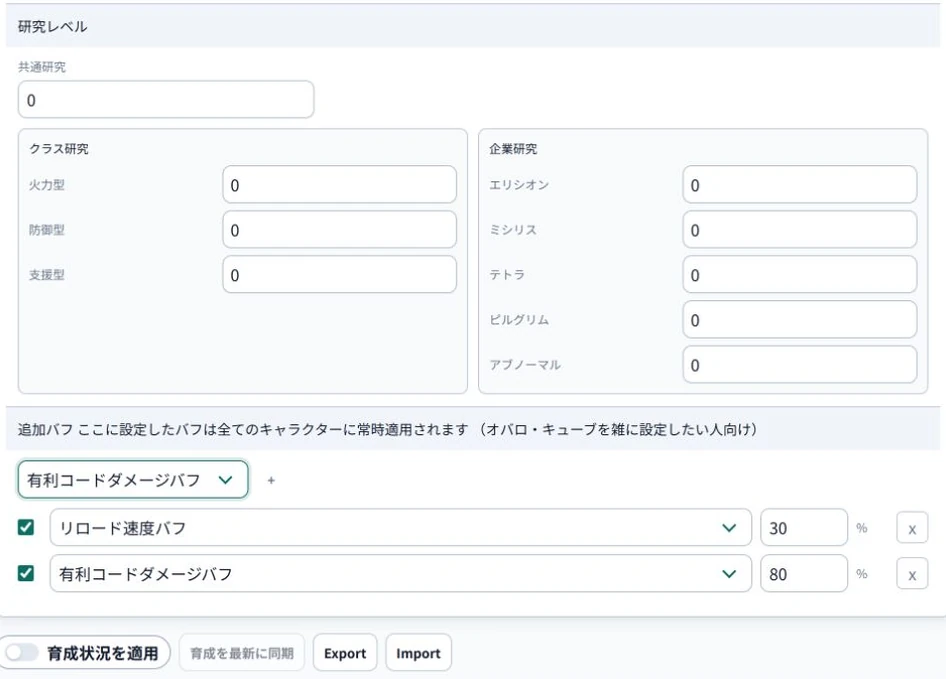Click the 育成を最新に同期 button
The image size is (946, 679).
(242, 652)
